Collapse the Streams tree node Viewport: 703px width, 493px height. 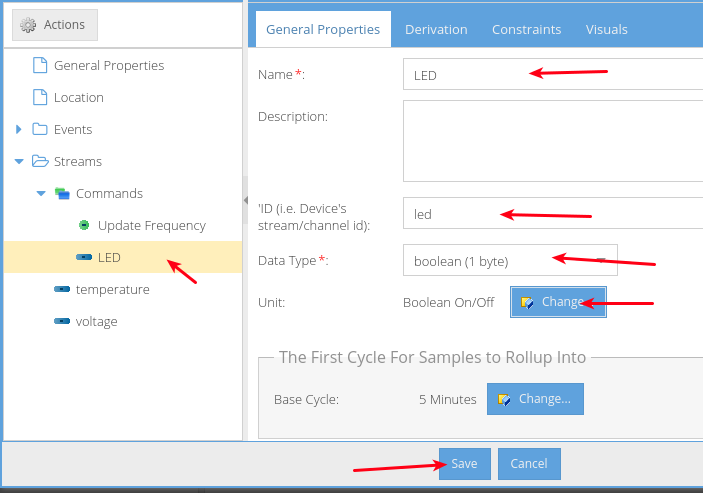(19, 162)
